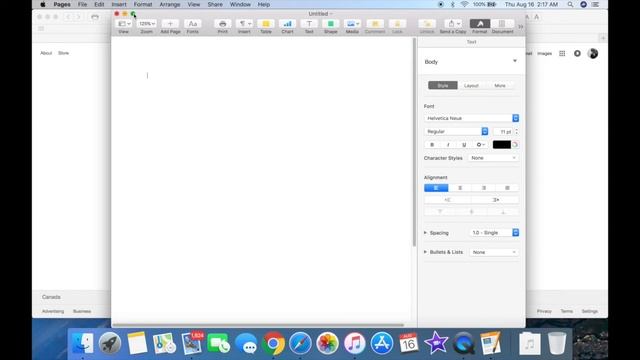
Task: Toggle Bold text formatting
Action: coord(432,144)
